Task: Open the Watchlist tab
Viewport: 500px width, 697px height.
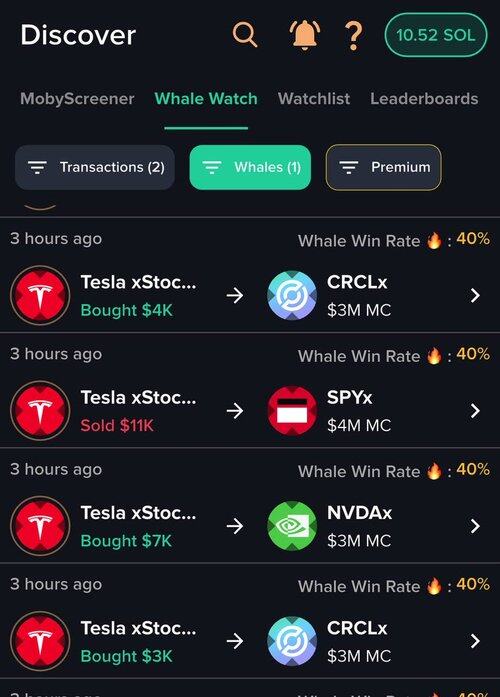Action: [314, 99]
